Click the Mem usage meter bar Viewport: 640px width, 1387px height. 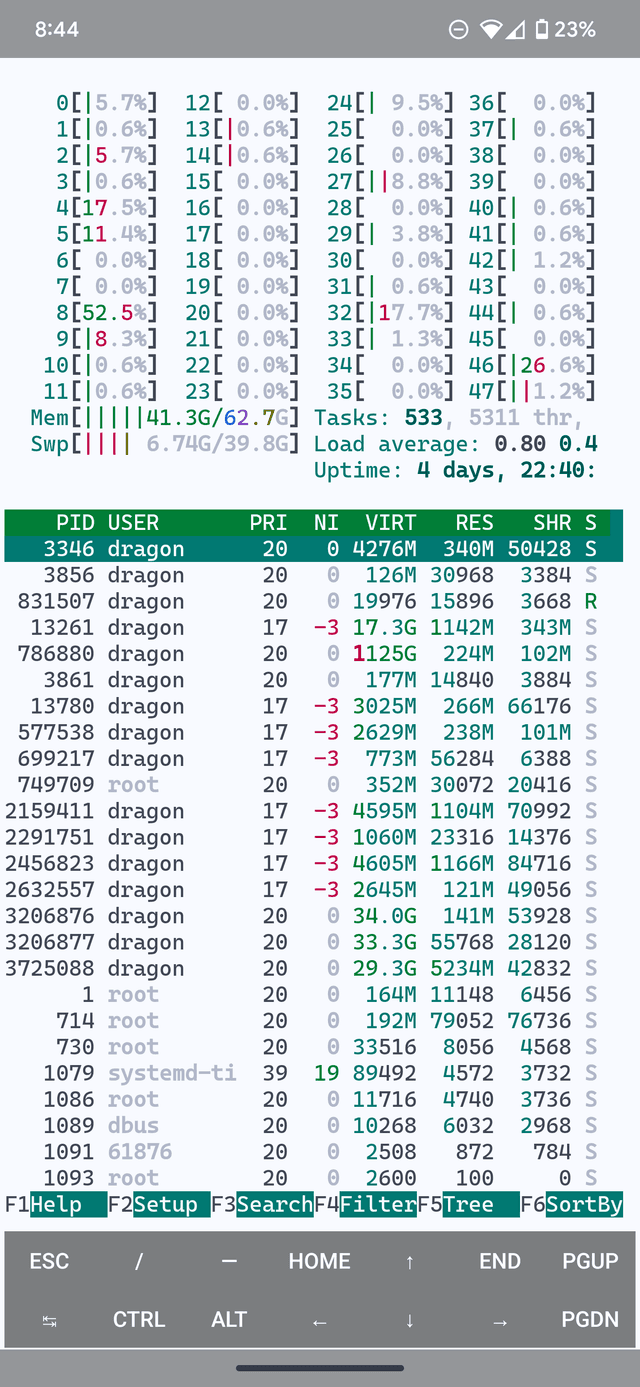click(165, 417)
